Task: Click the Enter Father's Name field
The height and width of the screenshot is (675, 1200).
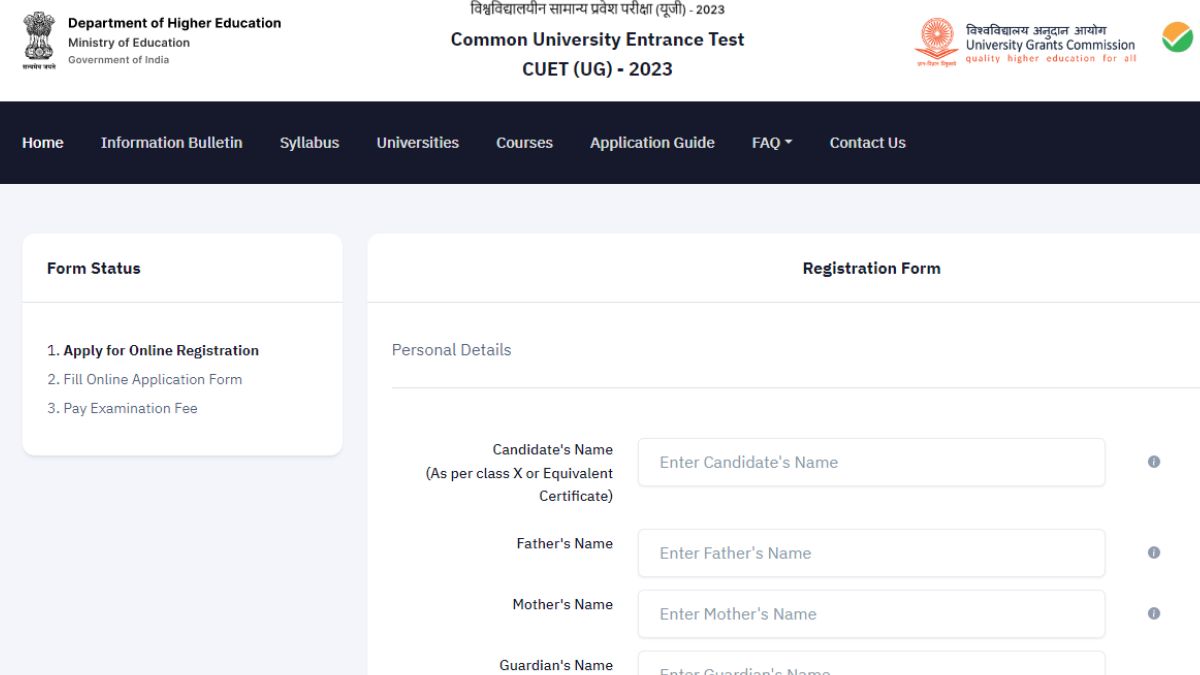Action: [871, 552]
